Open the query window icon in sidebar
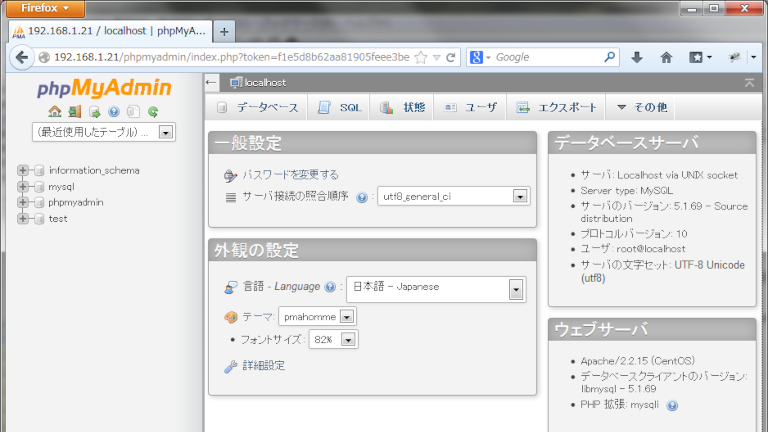The height and width of the screenshot is (432, 768). [x=94, y=112]
